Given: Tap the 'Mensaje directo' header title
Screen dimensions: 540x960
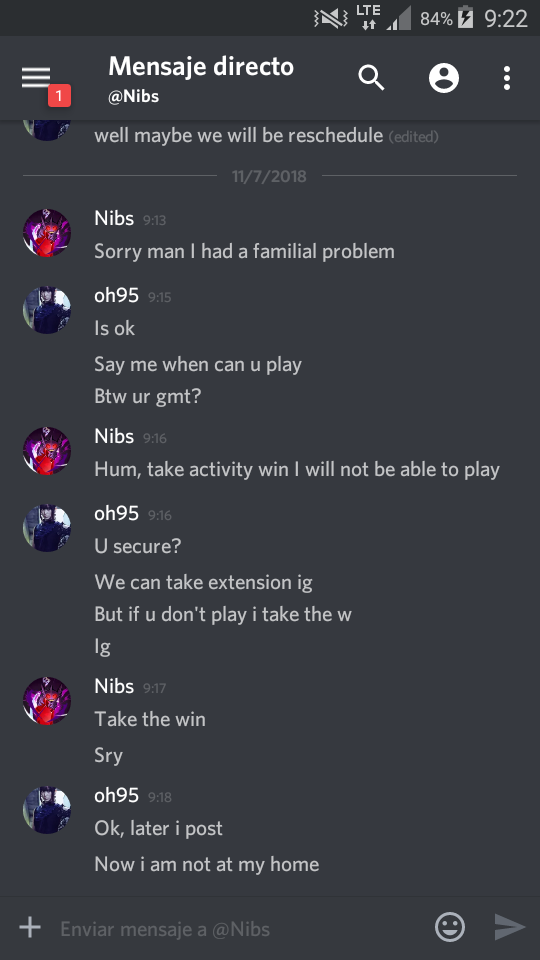Looking at the screenshot, I should click(201, 66).
